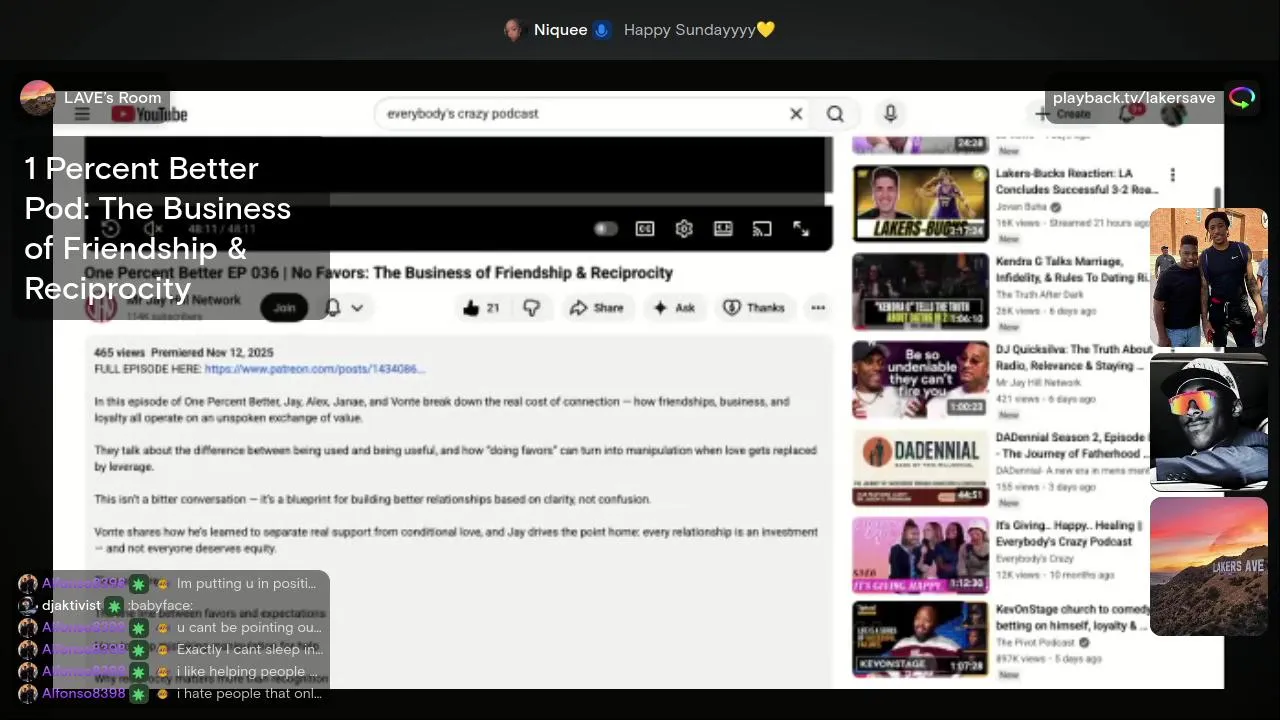Click the magnifier search button
Viewport: 1280px width, 720px height.
[835, 114]
